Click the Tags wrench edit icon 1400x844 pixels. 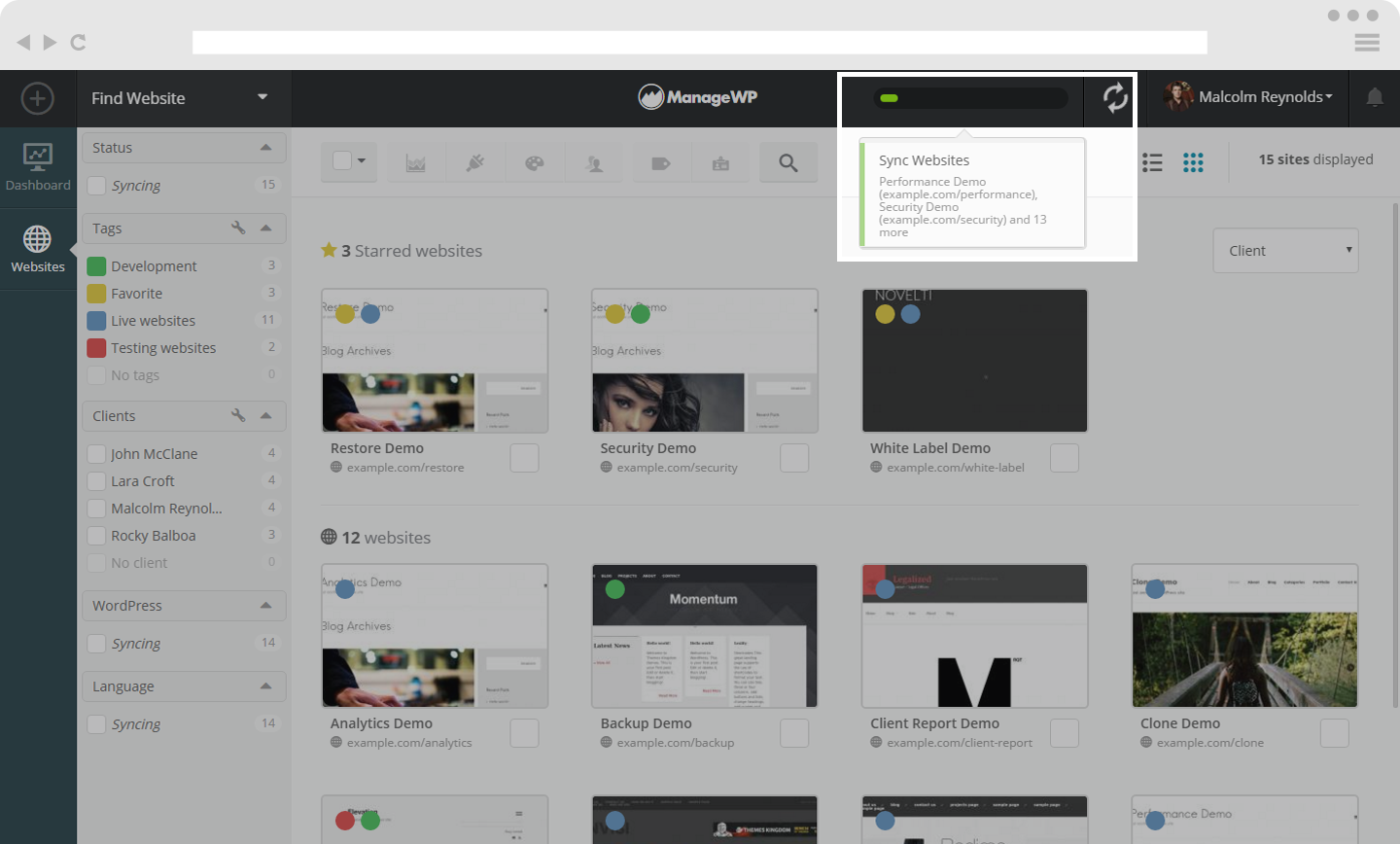click(238, 228)
